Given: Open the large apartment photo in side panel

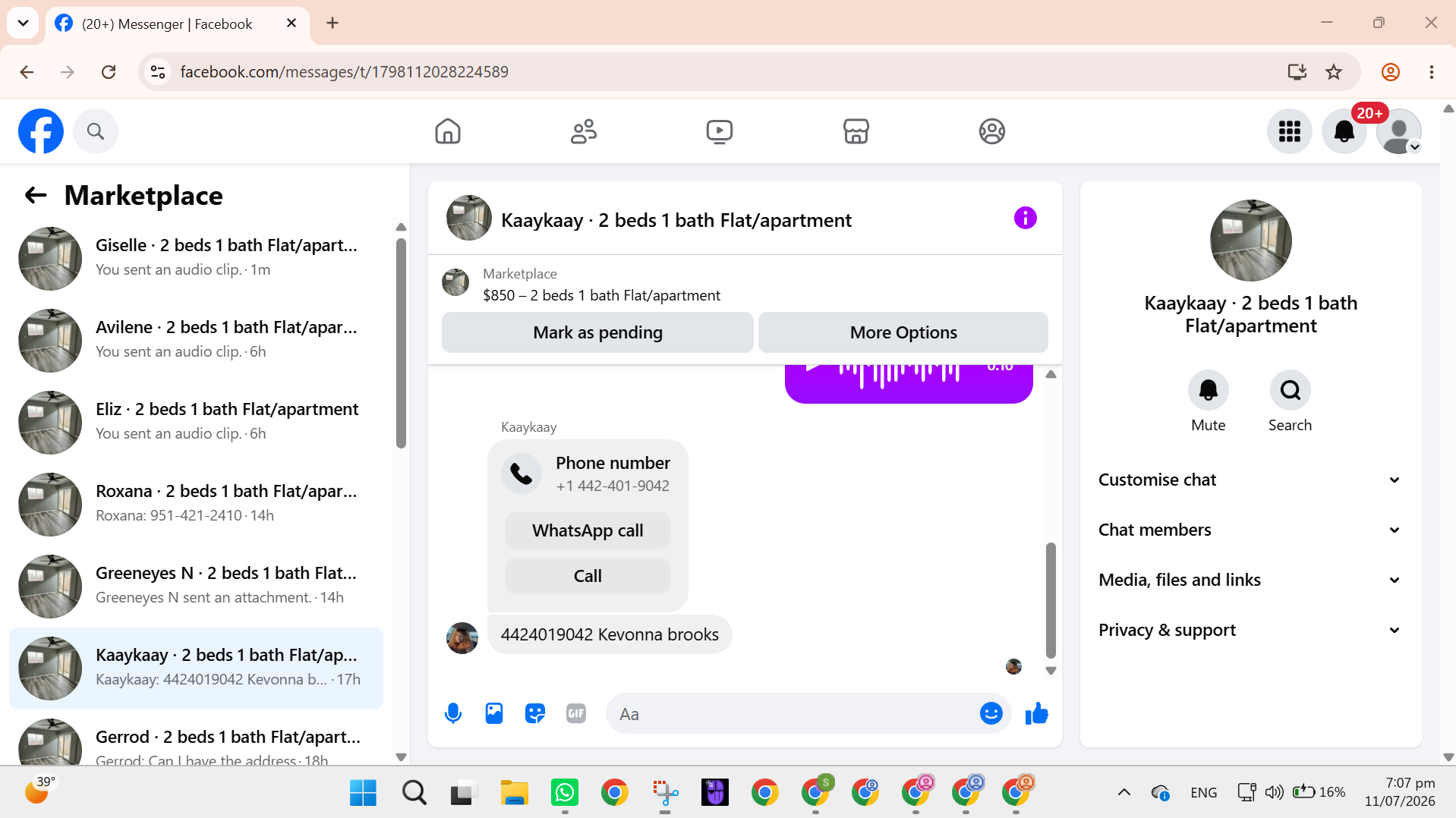Looking at the screenshot, I should point(1250,241).
